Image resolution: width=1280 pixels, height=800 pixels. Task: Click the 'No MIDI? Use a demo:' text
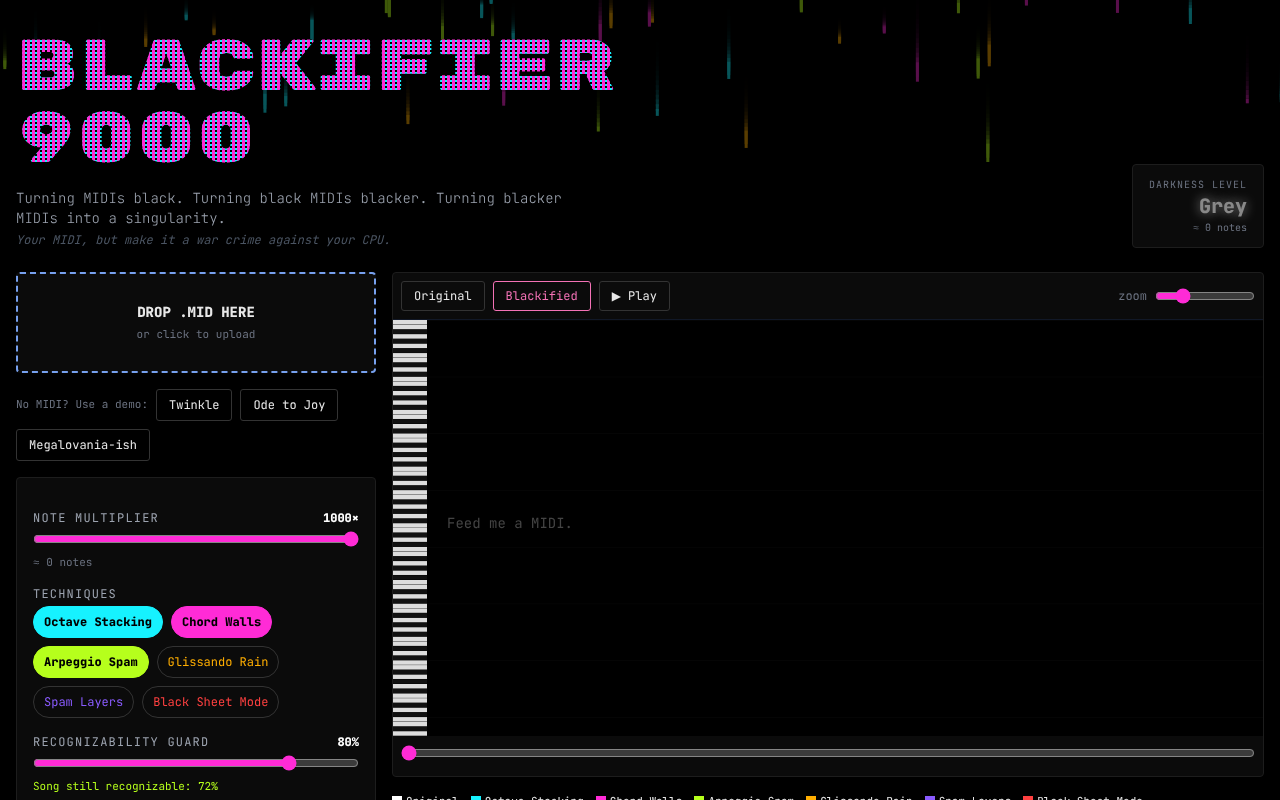82,405
